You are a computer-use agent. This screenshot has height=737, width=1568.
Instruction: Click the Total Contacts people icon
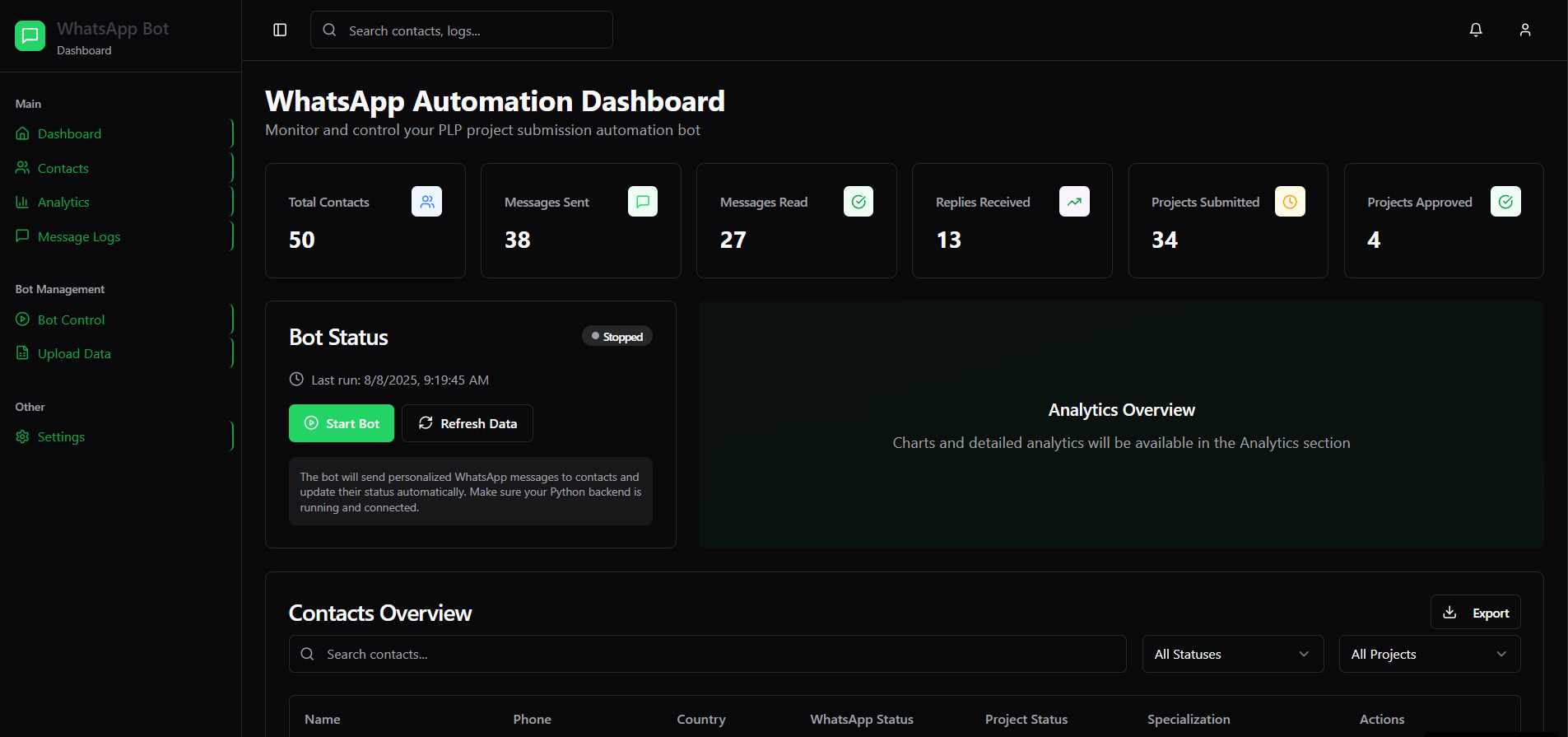click(426, 202)
